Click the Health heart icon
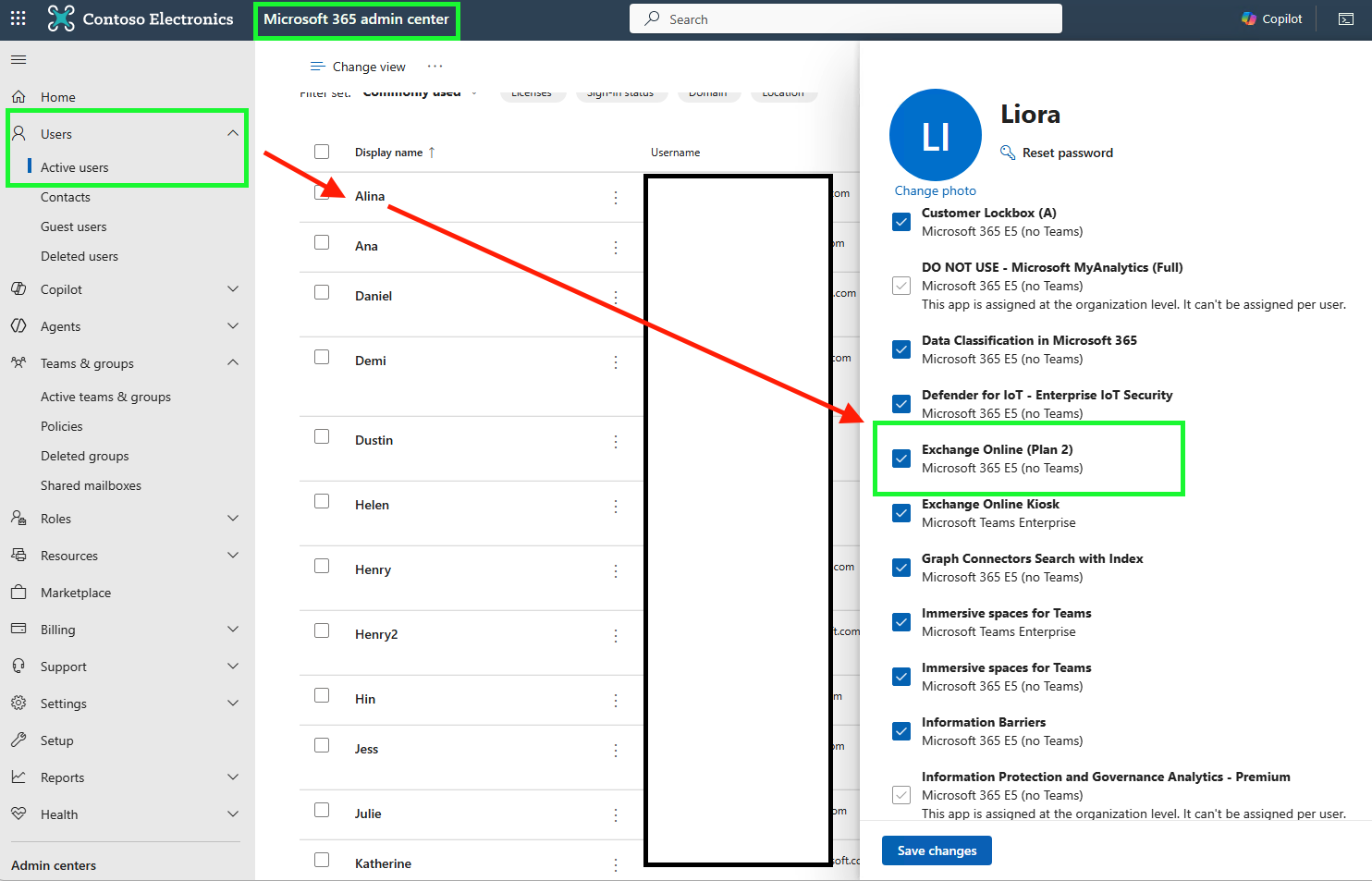Screen dimensions: 1372x881 (x=18, y=814)
